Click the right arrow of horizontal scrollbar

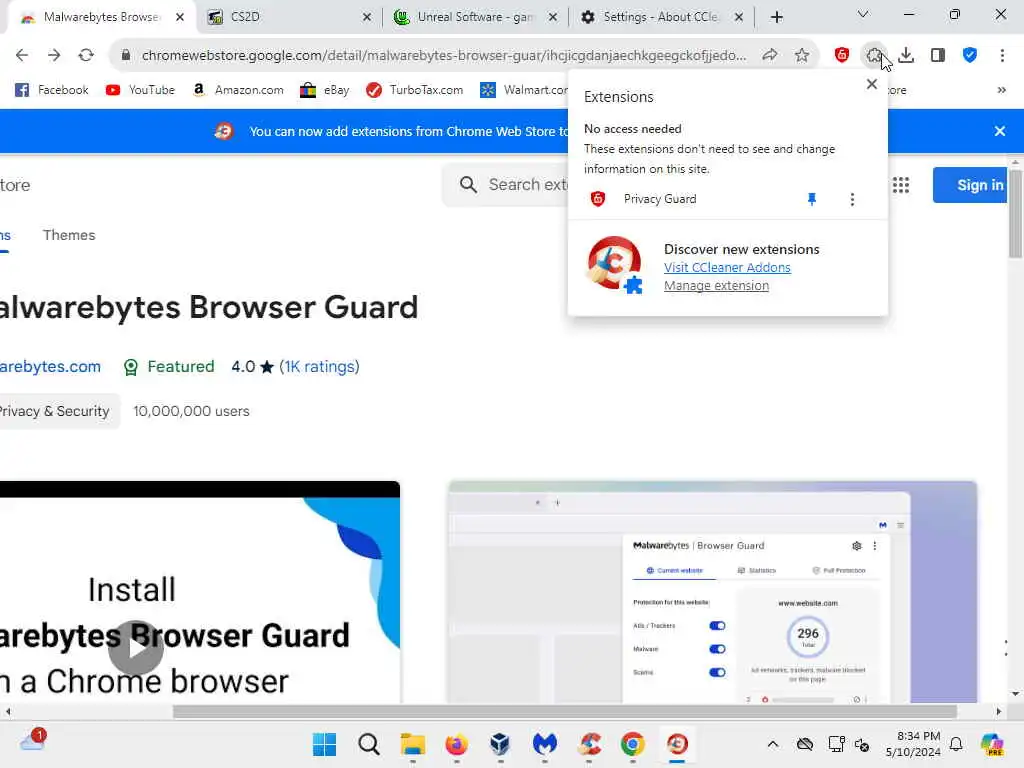pyautogui.click(x=998, y=711)
